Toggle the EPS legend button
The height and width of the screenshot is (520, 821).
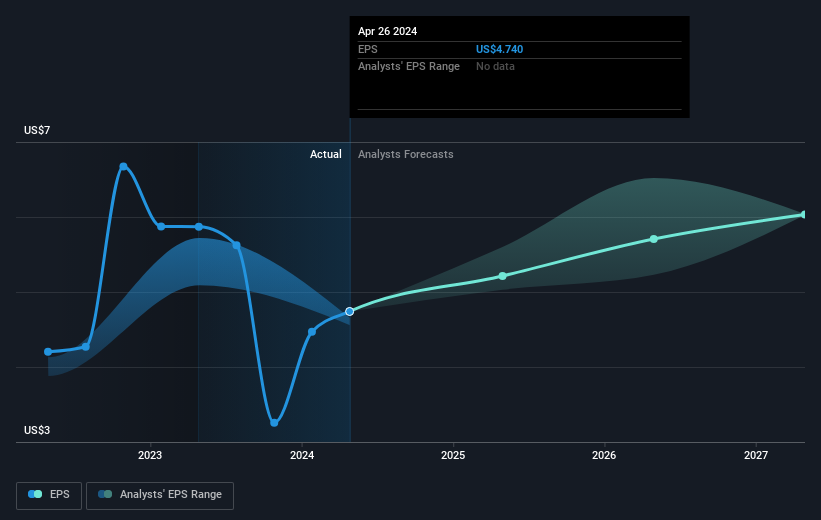[x=49, y=495]
